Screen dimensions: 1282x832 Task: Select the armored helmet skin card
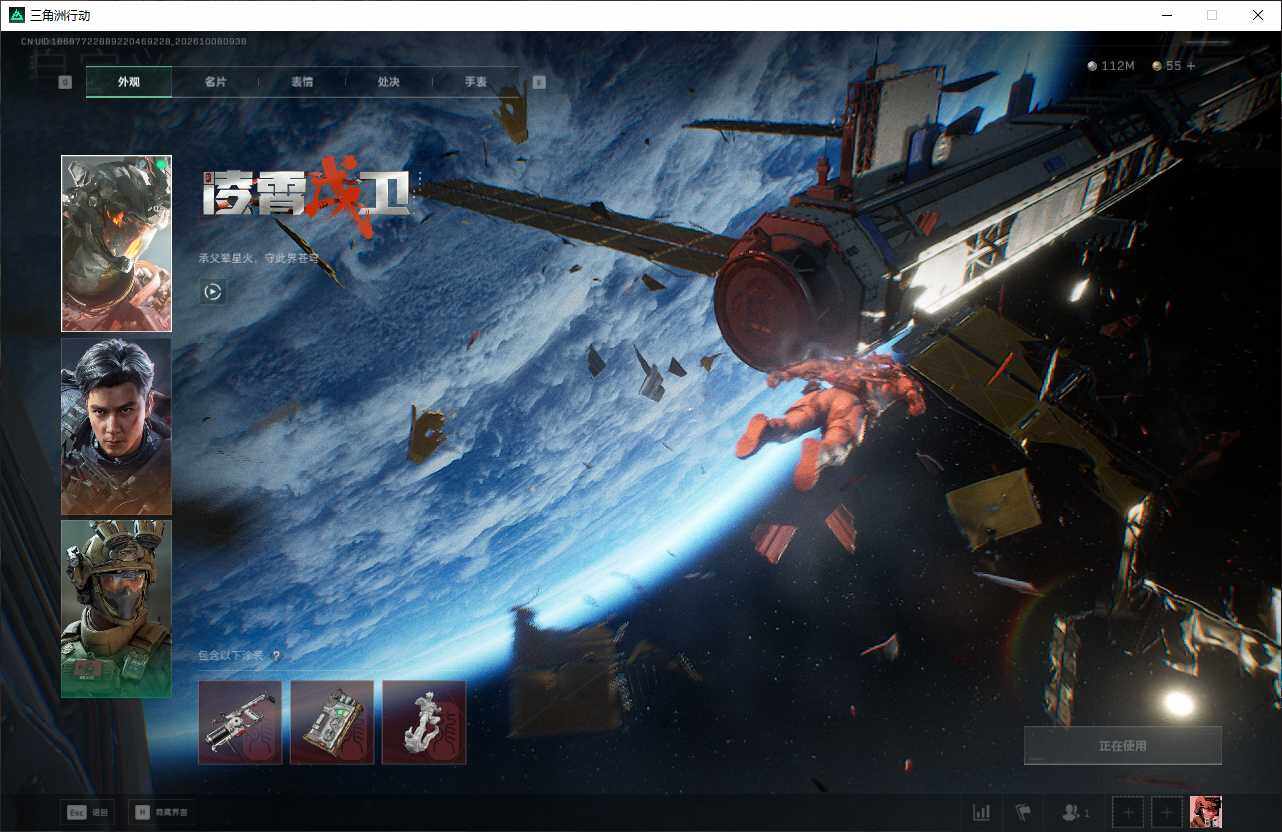pos(116,243)
